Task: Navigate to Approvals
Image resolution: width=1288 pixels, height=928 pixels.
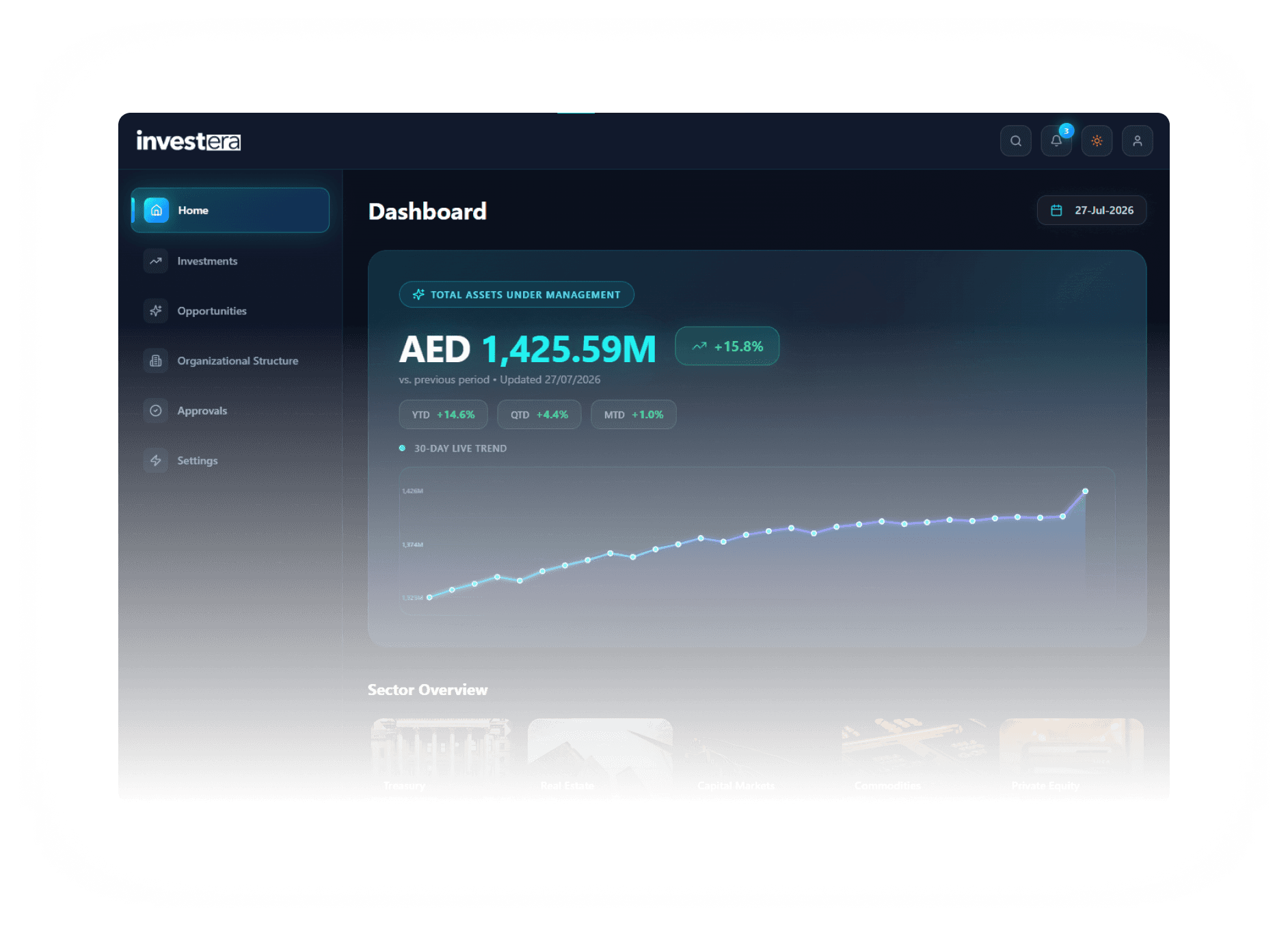Action: pyautogui.click(x=230, y=411)
